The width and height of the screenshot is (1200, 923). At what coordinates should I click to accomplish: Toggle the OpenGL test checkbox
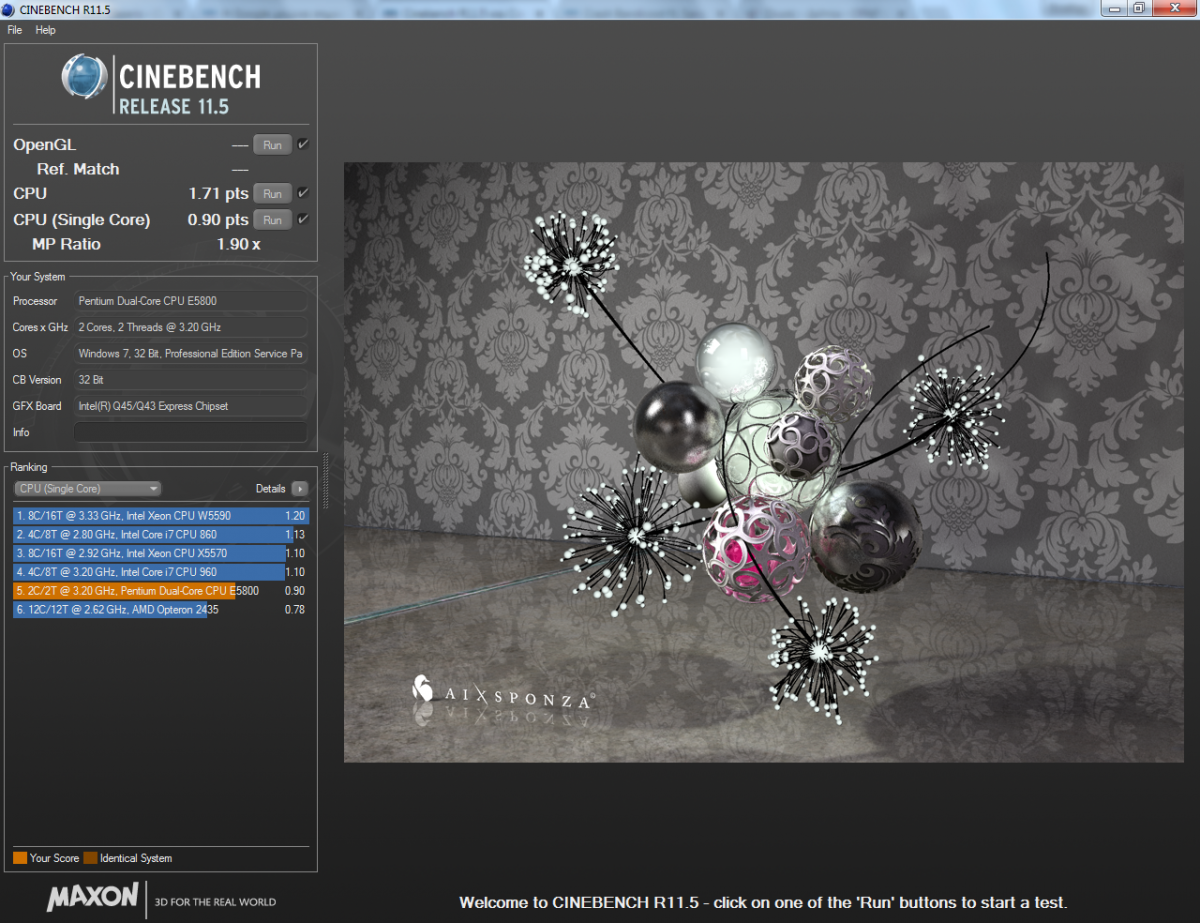point(303,144)
